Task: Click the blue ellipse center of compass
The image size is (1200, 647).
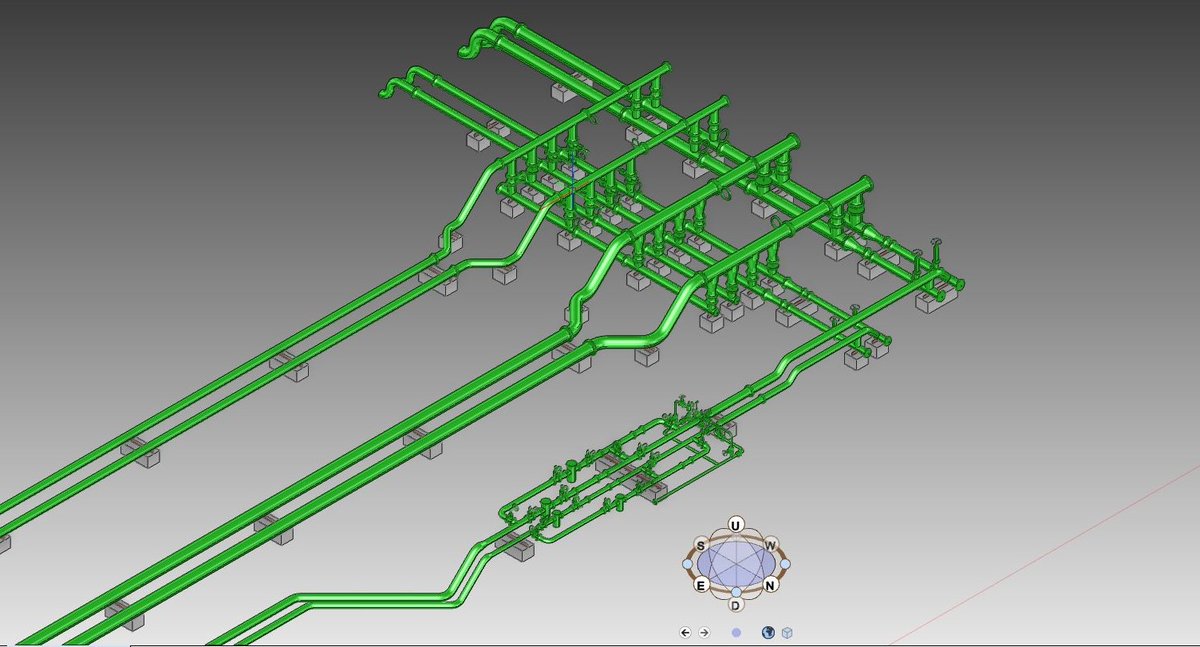Action: coord(736,564)
